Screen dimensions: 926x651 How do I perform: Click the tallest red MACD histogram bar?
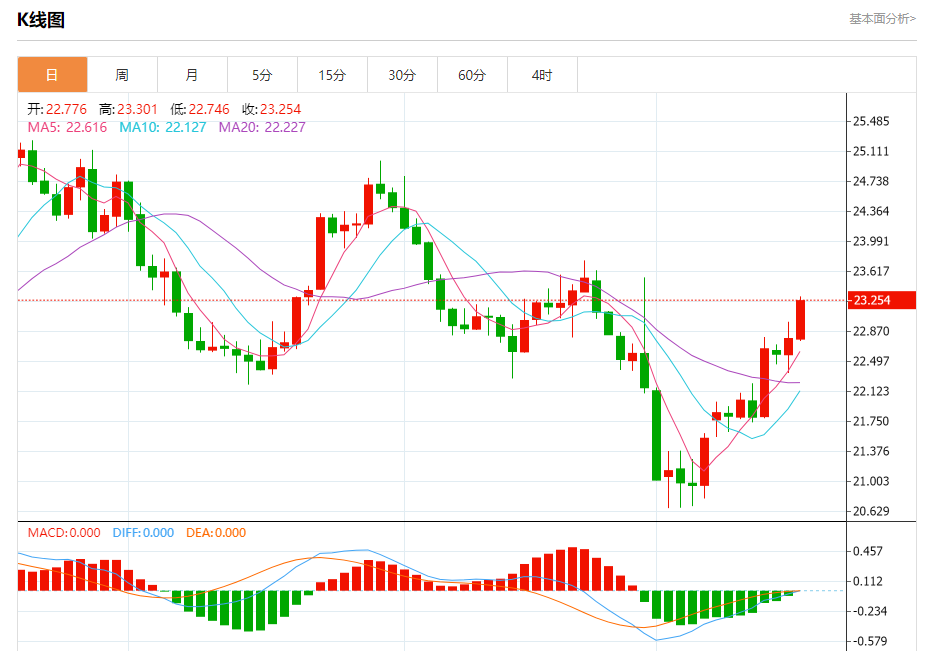click(572, 569)
